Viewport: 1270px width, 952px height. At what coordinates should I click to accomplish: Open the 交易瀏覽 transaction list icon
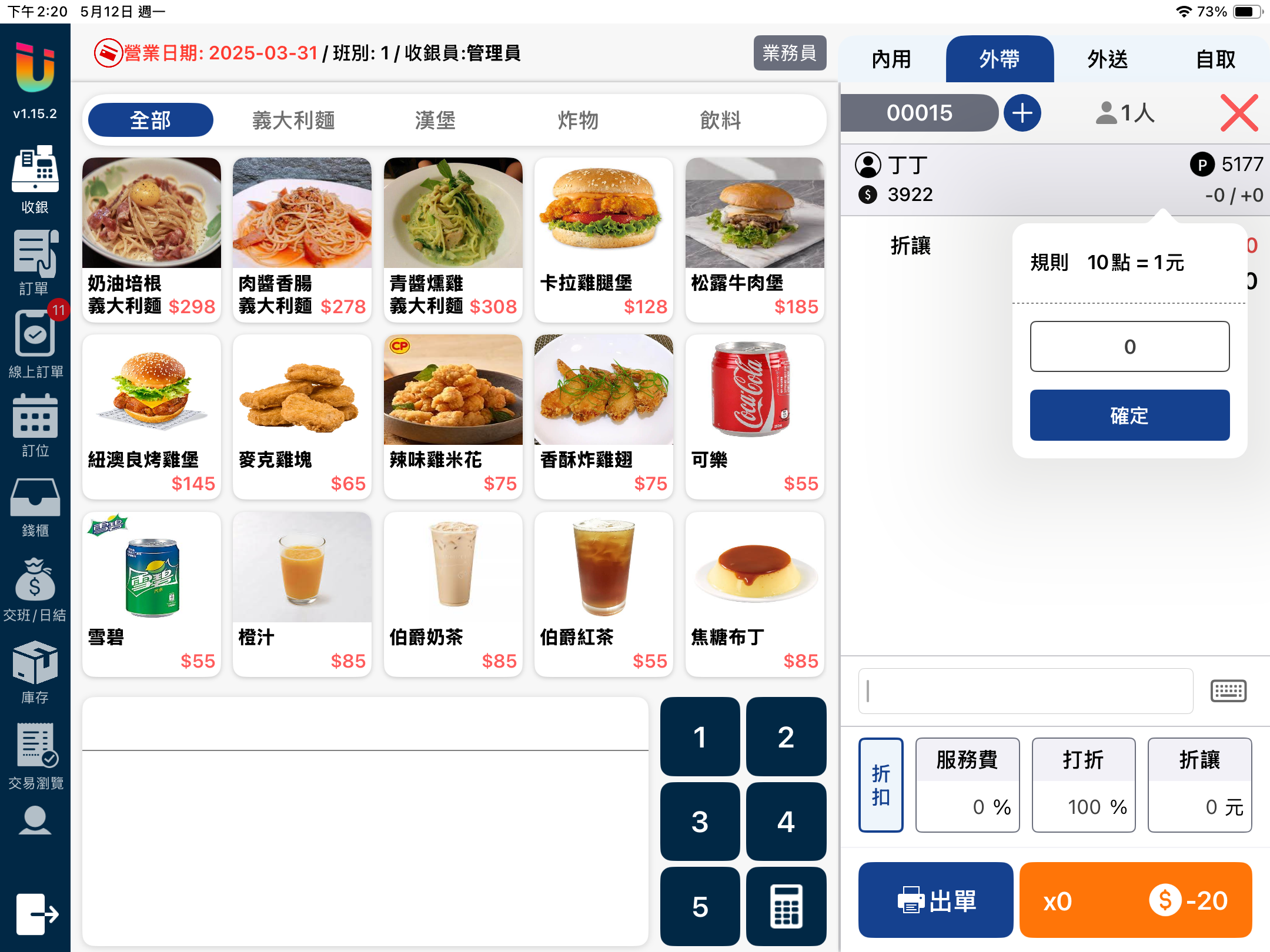[35, 756]
